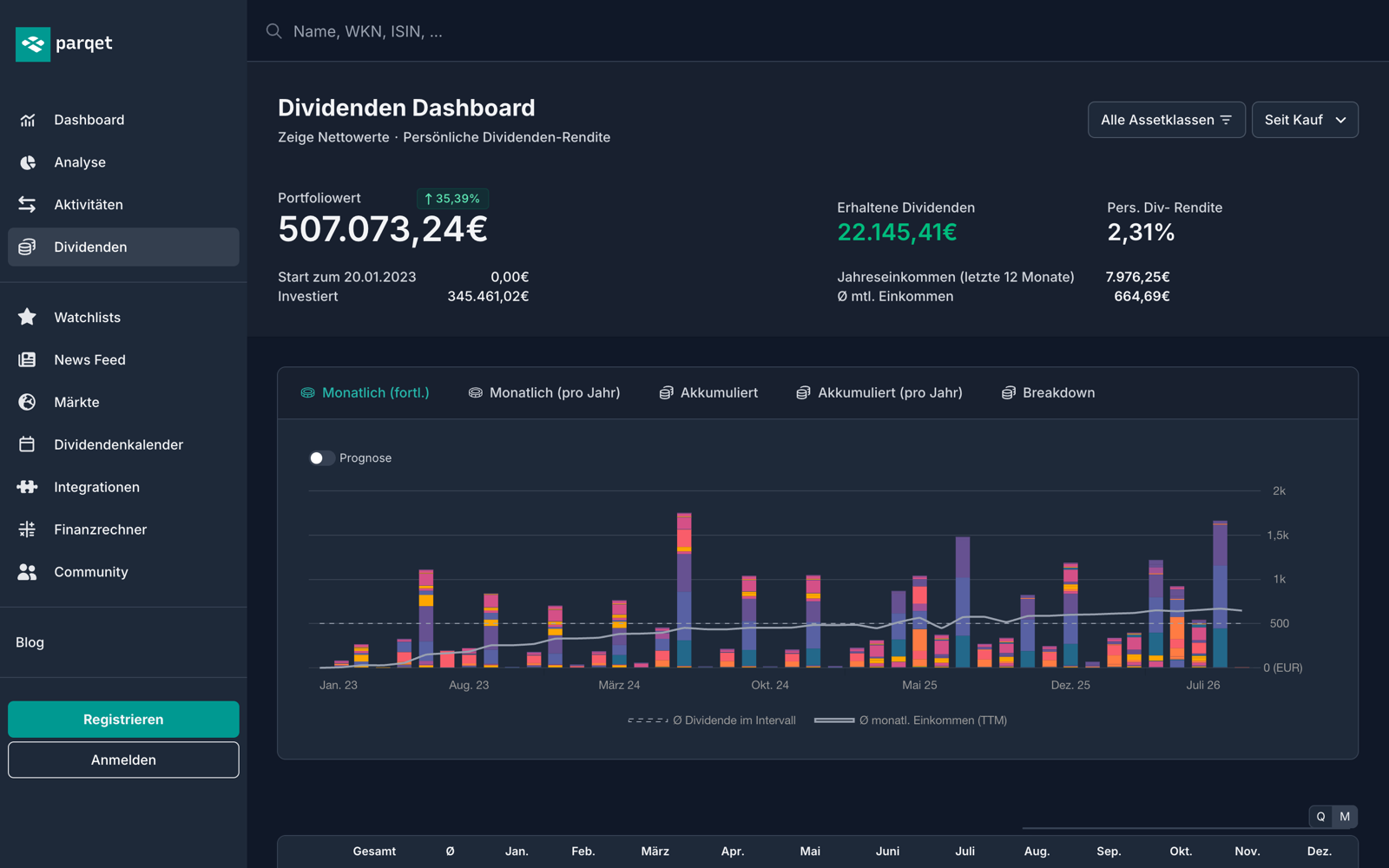The image size is (1389, 868).
Task: Click the News Feed newspaper icon
Action: (x=28, y=359)
